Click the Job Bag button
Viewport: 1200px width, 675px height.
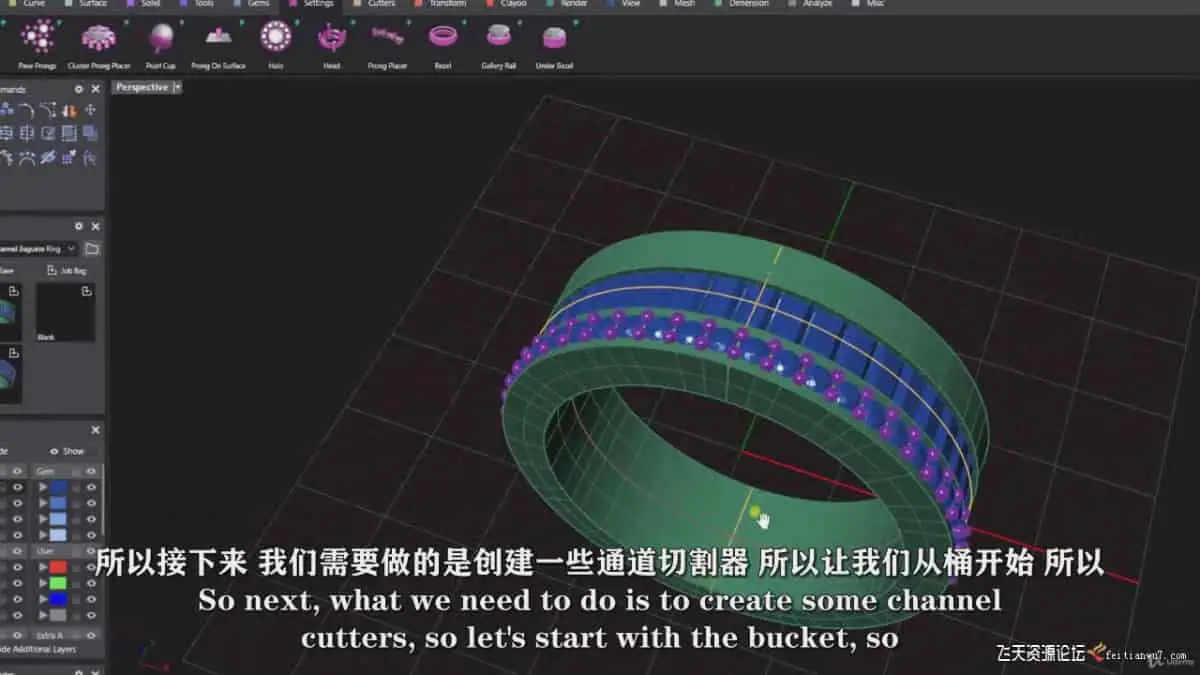[x=67, y=270]
